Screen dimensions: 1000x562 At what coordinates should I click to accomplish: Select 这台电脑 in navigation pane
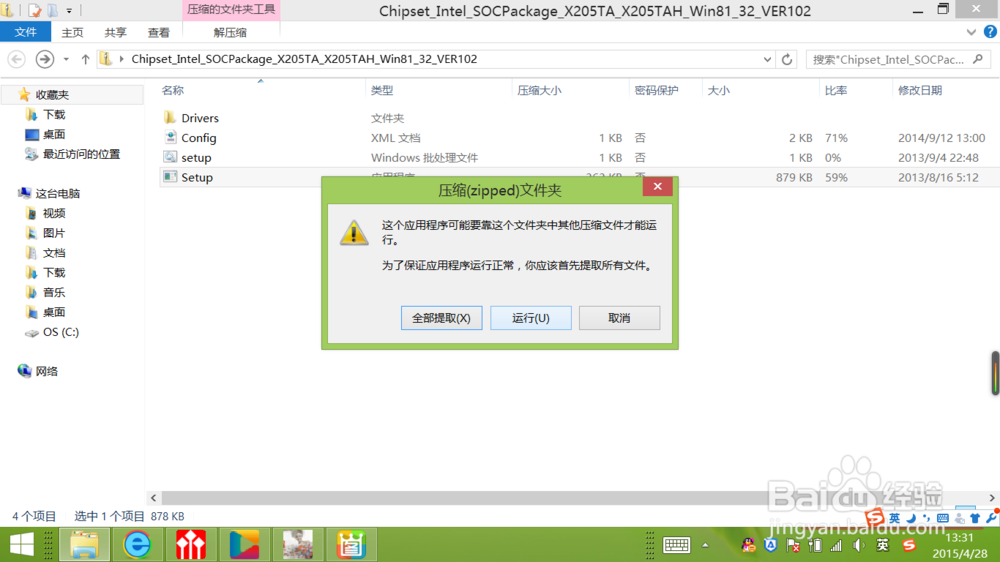57,193
